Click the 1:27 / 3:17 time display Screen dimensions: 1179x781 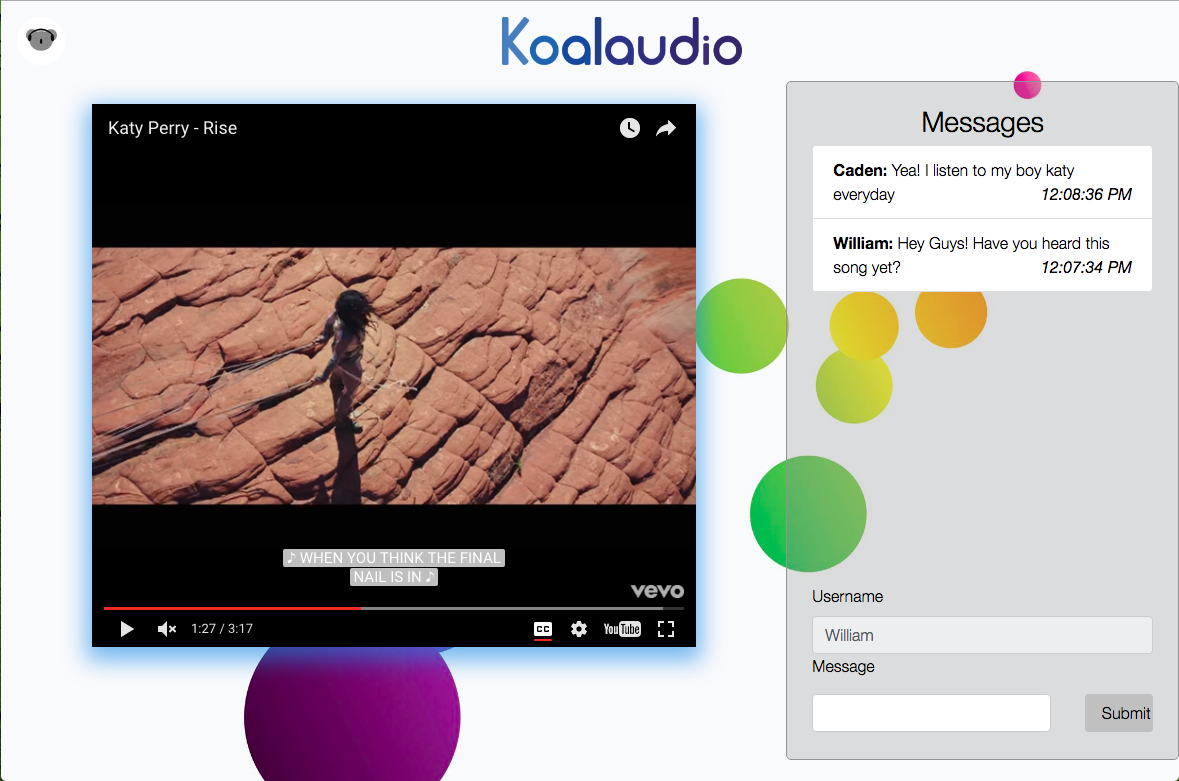point(222,629)
